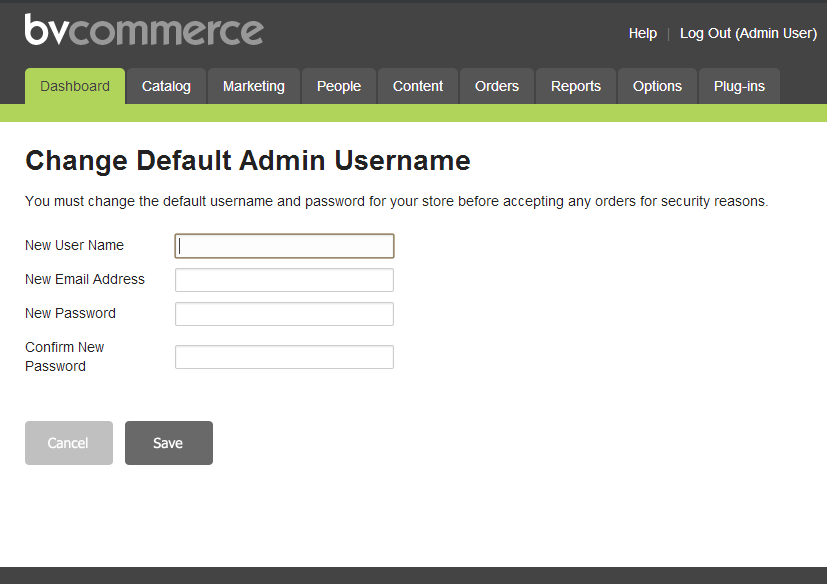Click the bvcommerce logo

pos(144,30)
